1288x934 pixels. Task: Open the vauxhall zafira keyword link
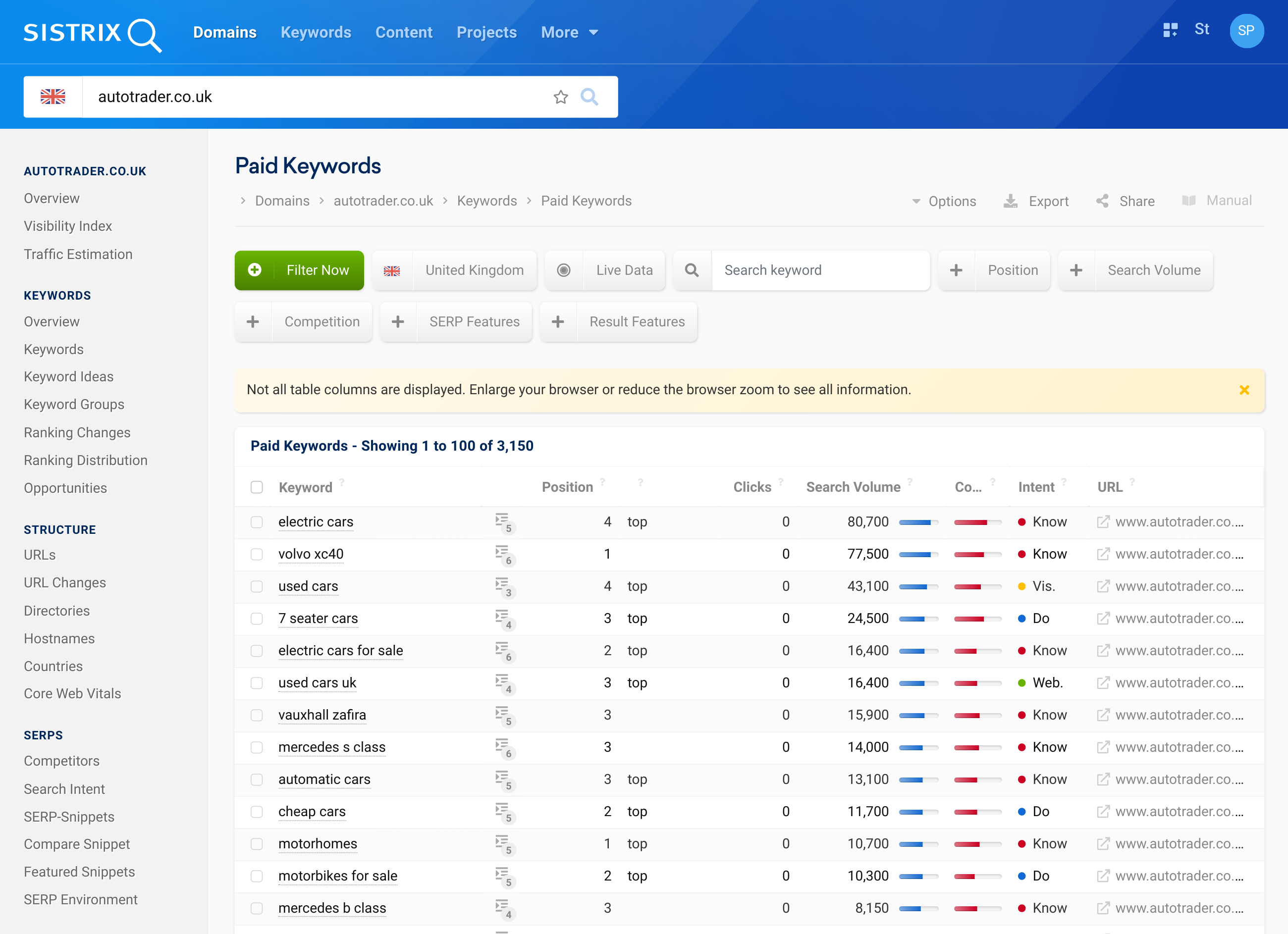click(x=322, y=715)
